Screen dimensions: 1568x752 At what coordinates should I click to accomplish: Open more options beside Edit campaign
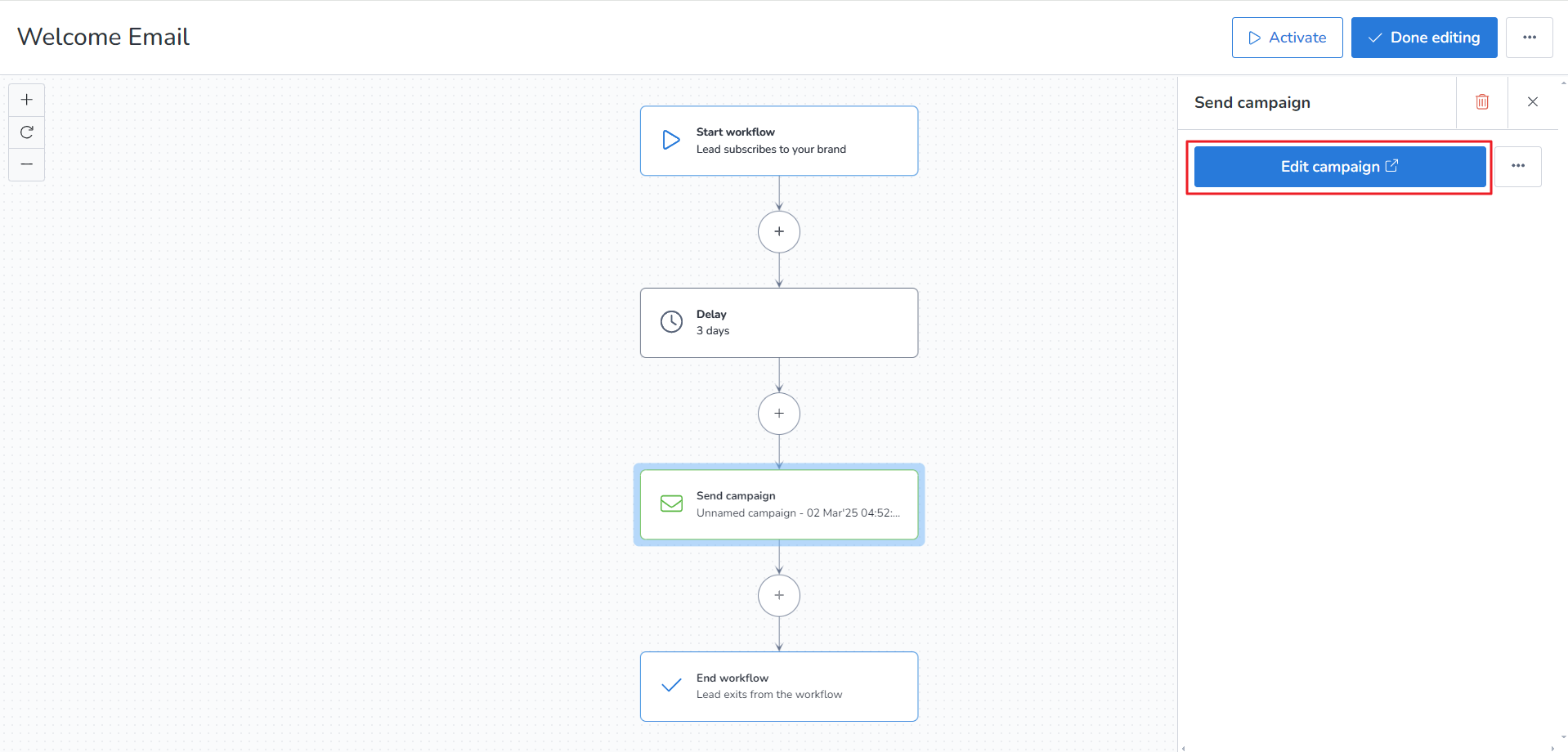pyautogui.click(x=1517, y=166)
